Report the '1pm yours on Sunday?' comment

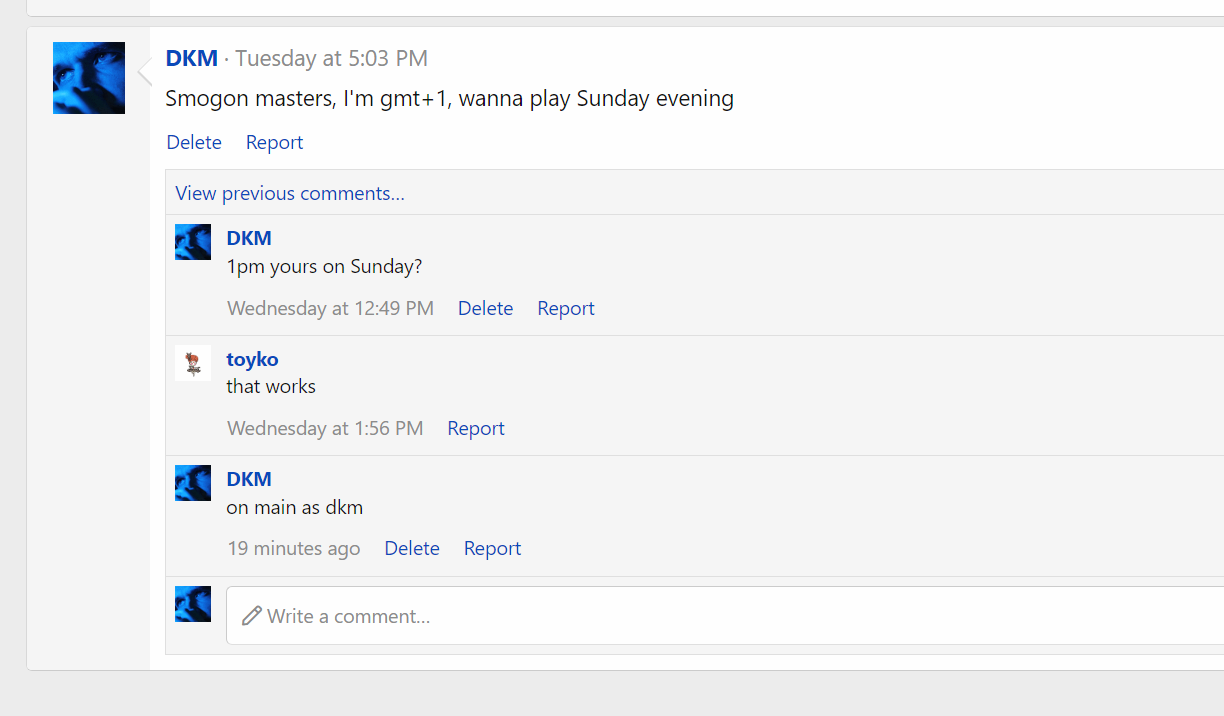coord(566,308)
